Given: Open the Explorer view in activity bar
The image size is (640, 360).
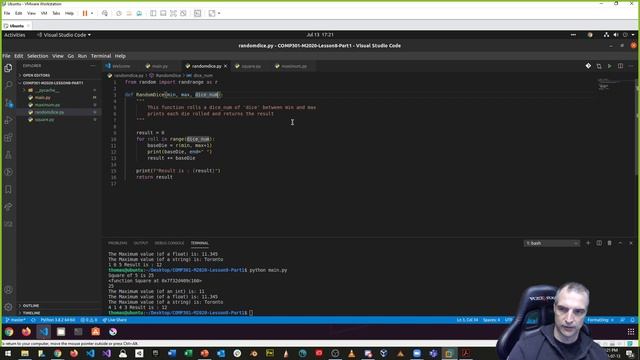Looking at the screenshot, I should point(8,68).
